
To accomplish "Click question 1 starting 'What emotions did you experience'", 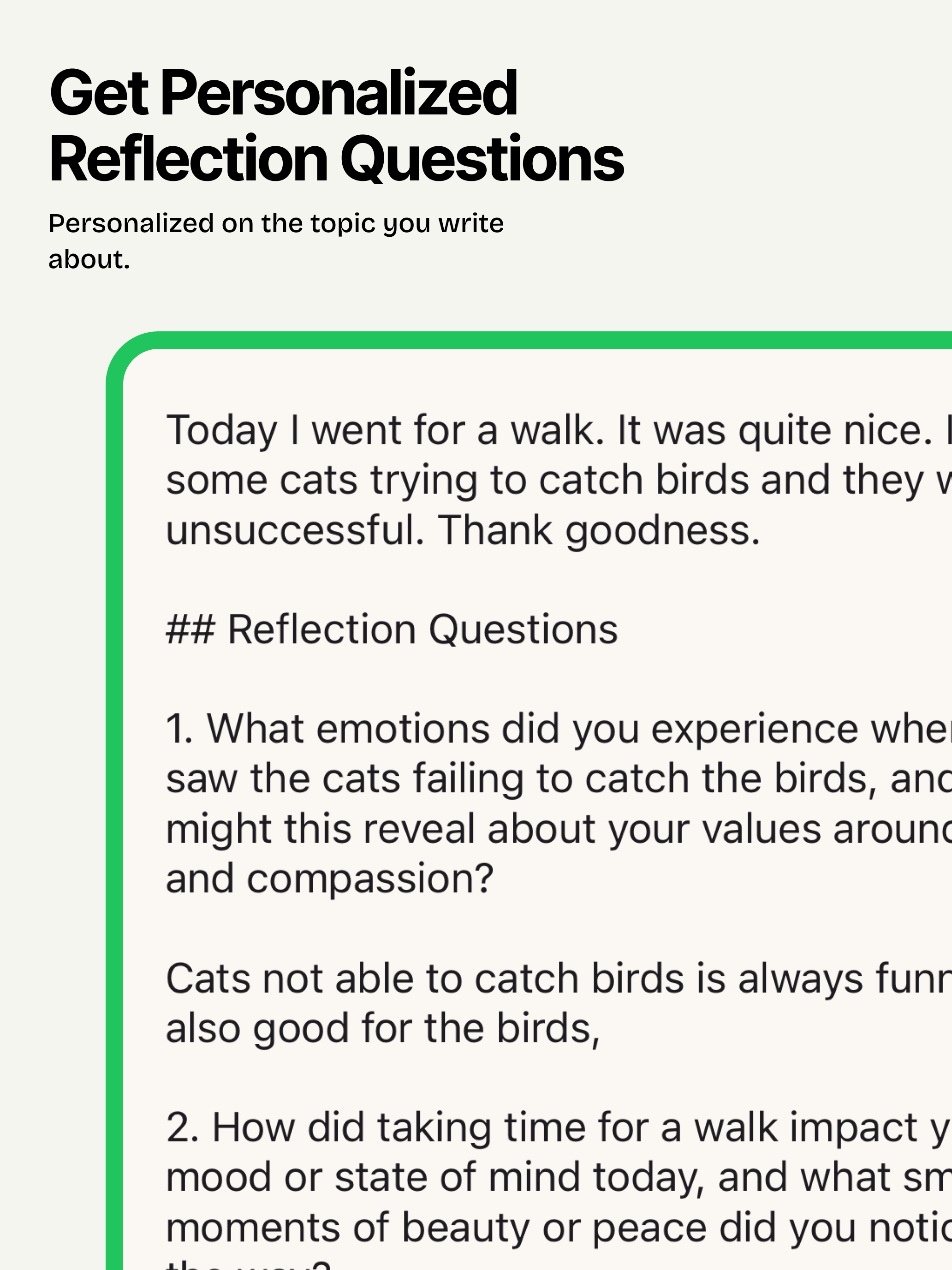I will click(559, 729).
